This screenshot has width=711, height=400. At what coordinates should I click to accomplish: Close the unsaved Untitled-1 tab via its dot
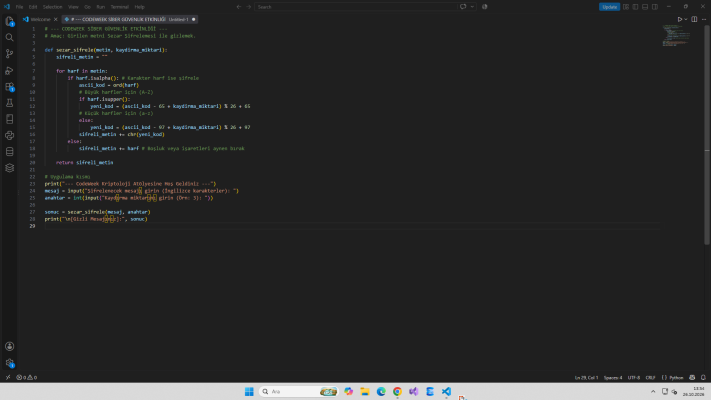point(194,20)
